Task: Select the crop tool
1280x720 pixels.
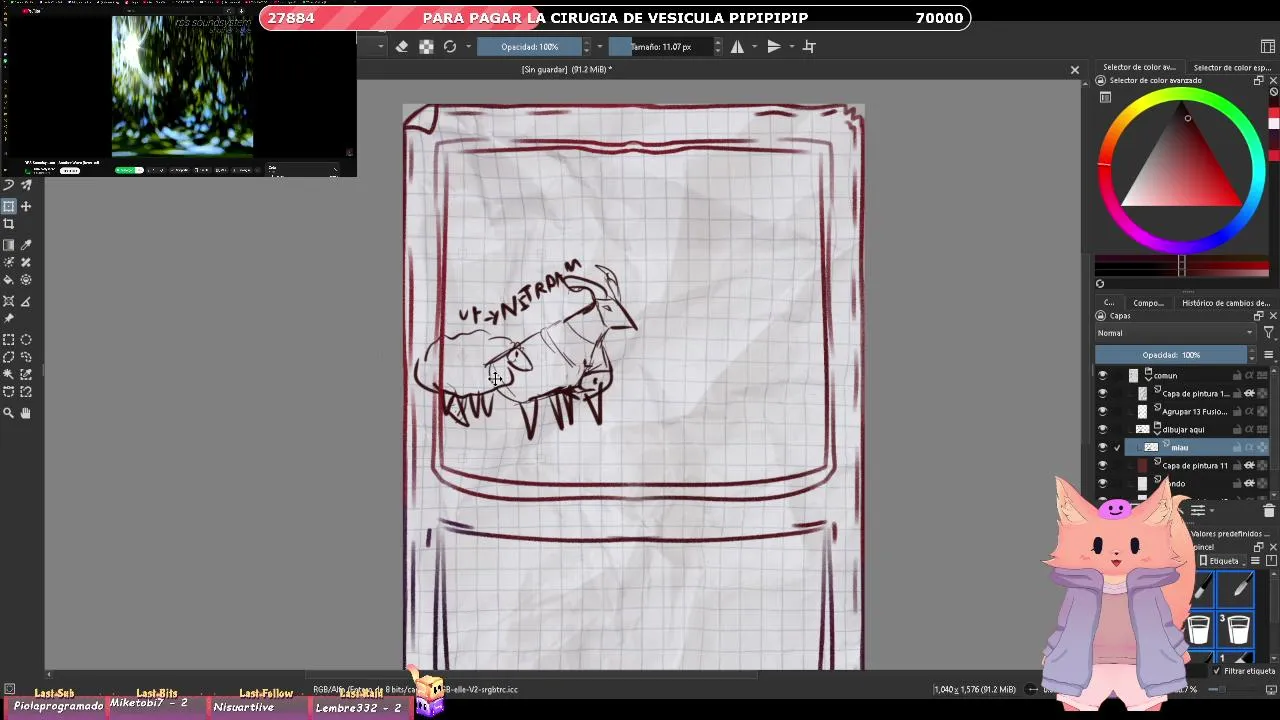Action: point(8,224)
